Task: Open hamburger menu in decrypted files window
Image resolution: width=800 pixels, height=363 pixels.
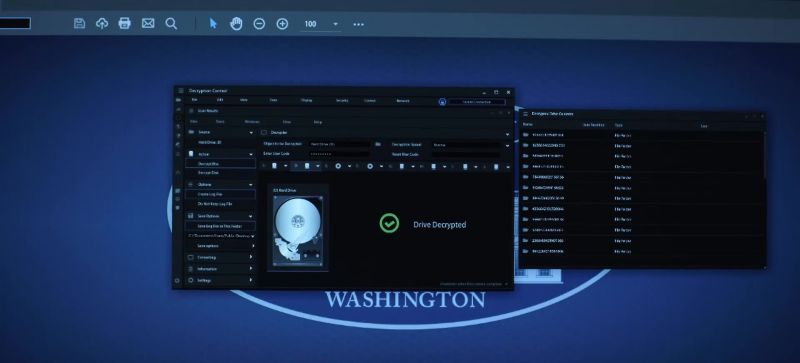Action: (526, 114)
